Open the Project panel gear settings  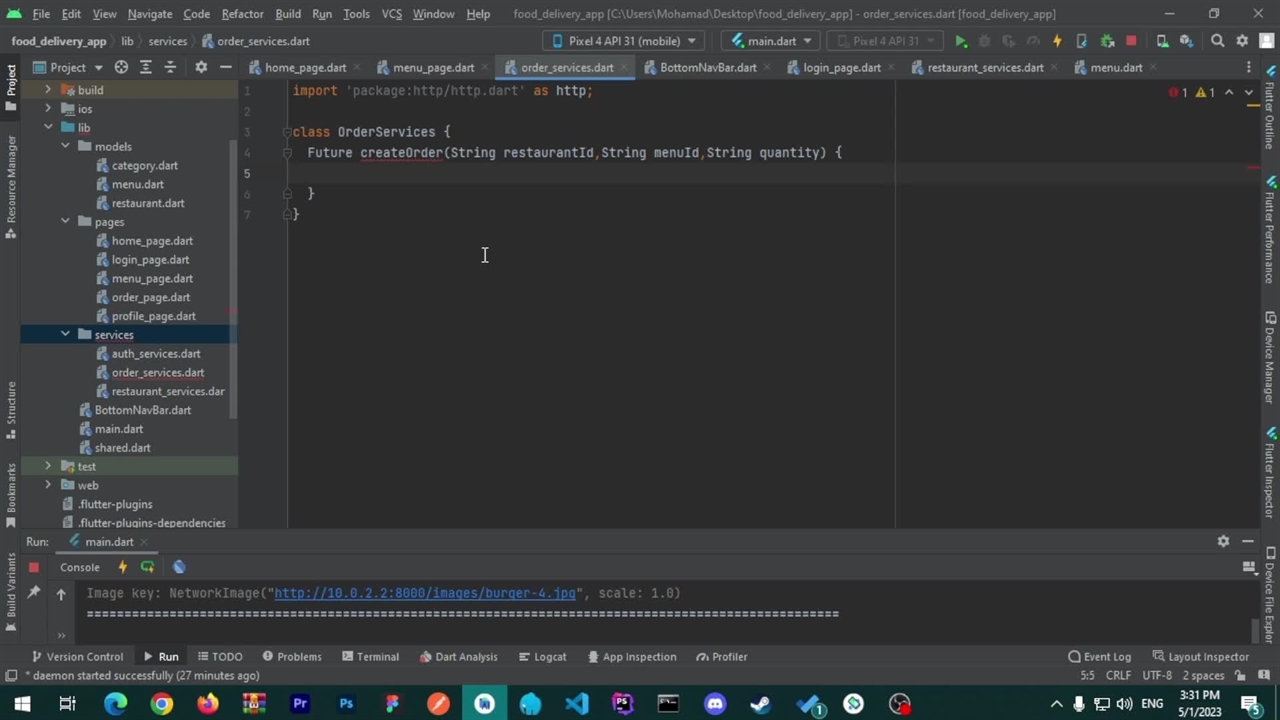pos(201,67)
